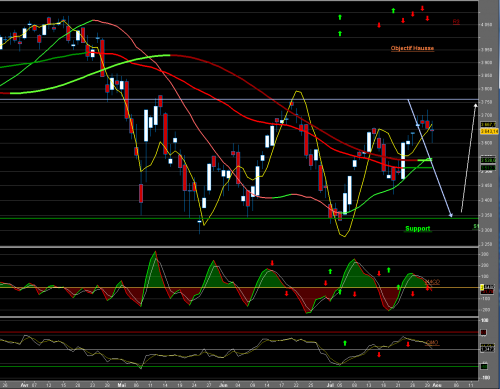
Task: Click the divider between MACD and CMO panels
Action: (x=239, y=317)
